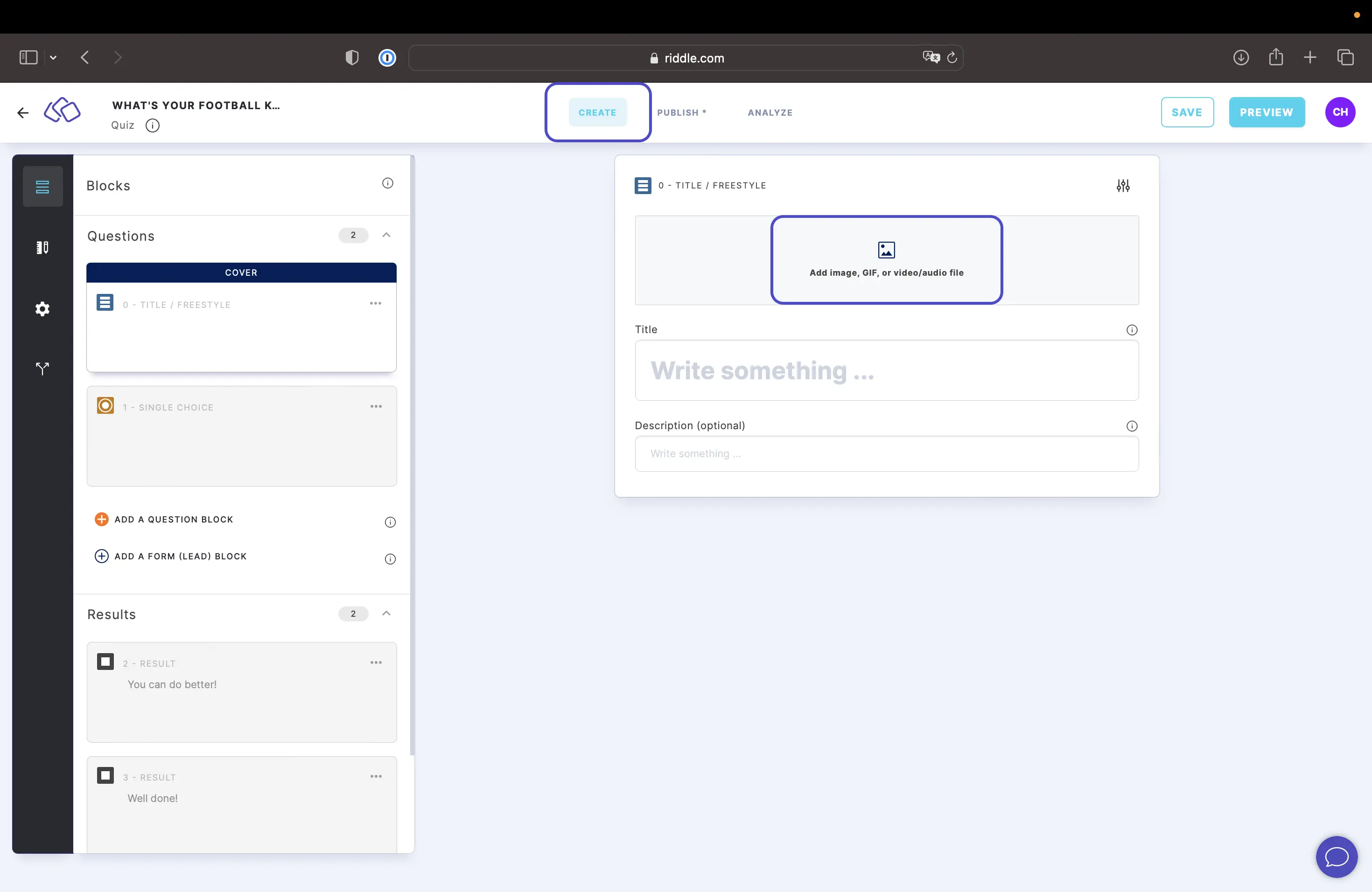Open three-dot menu of 3 - Result block

tap(376, 777)
